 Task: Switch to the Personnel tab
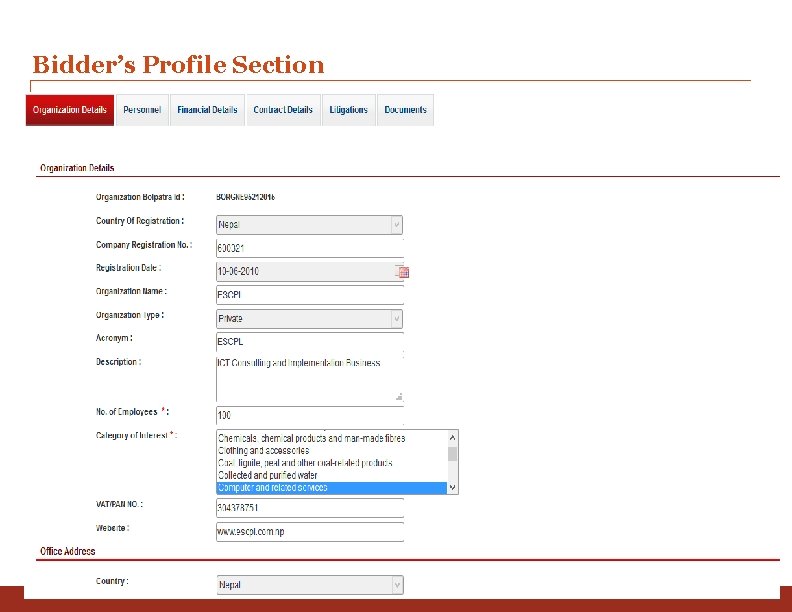coord(142,110)
